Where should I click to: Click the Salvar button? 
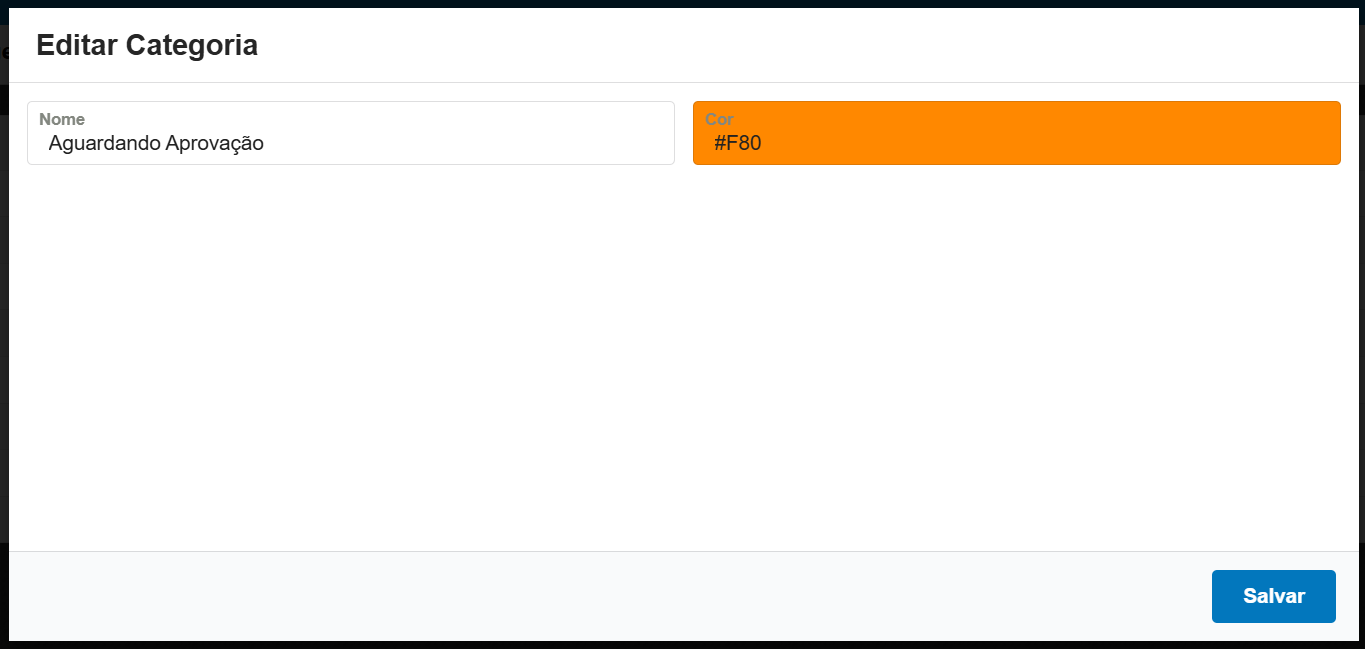1273,596
